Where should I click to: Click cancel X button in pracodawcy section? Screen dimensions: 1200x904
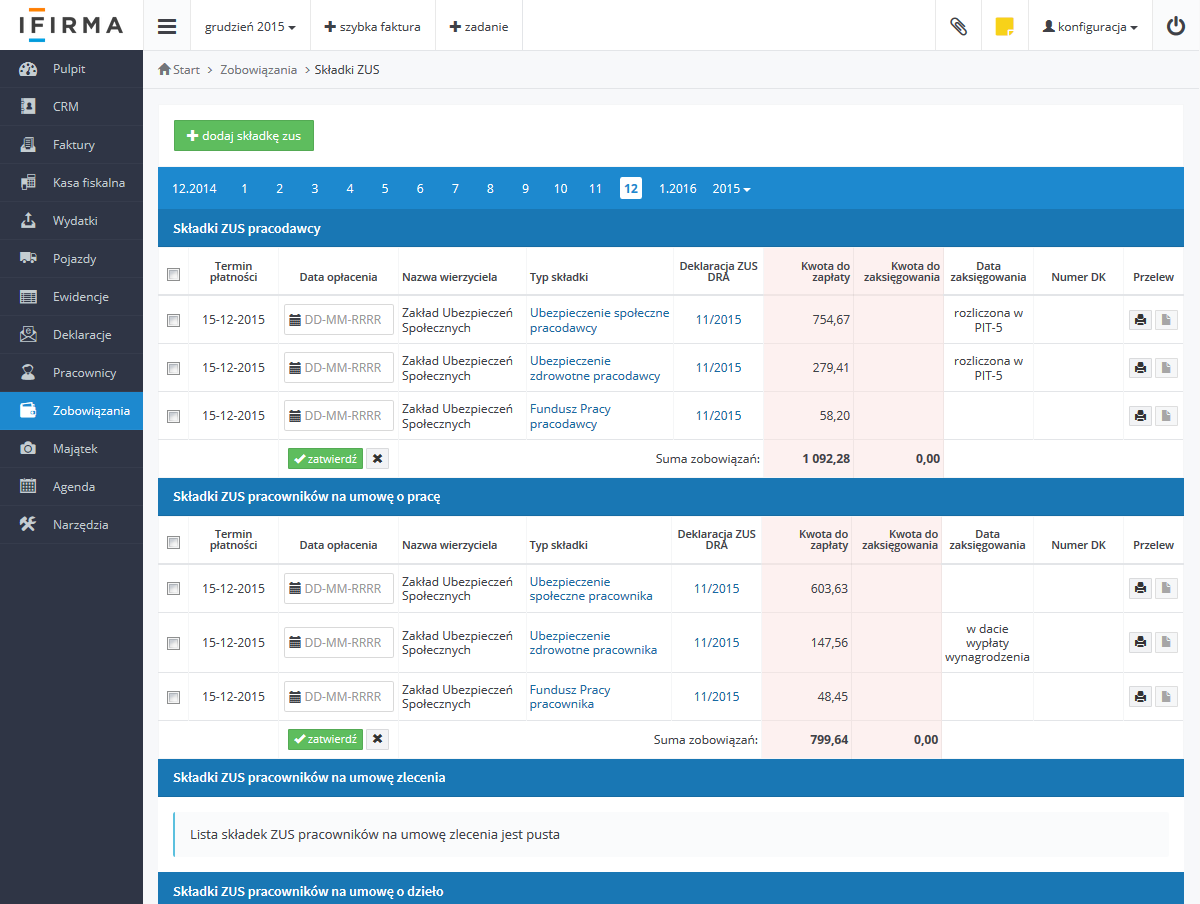point(377,459)
